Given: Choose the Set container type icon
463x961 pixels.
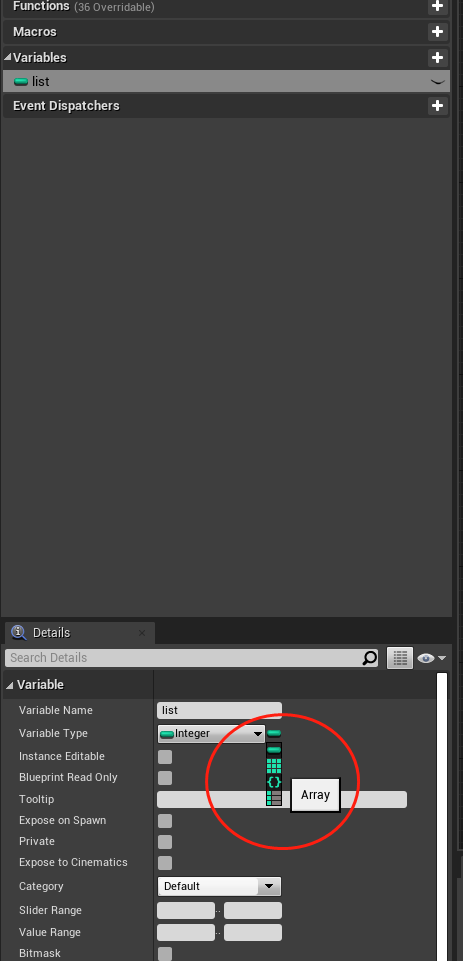Looking at the screenshot, I should point(274,781).
